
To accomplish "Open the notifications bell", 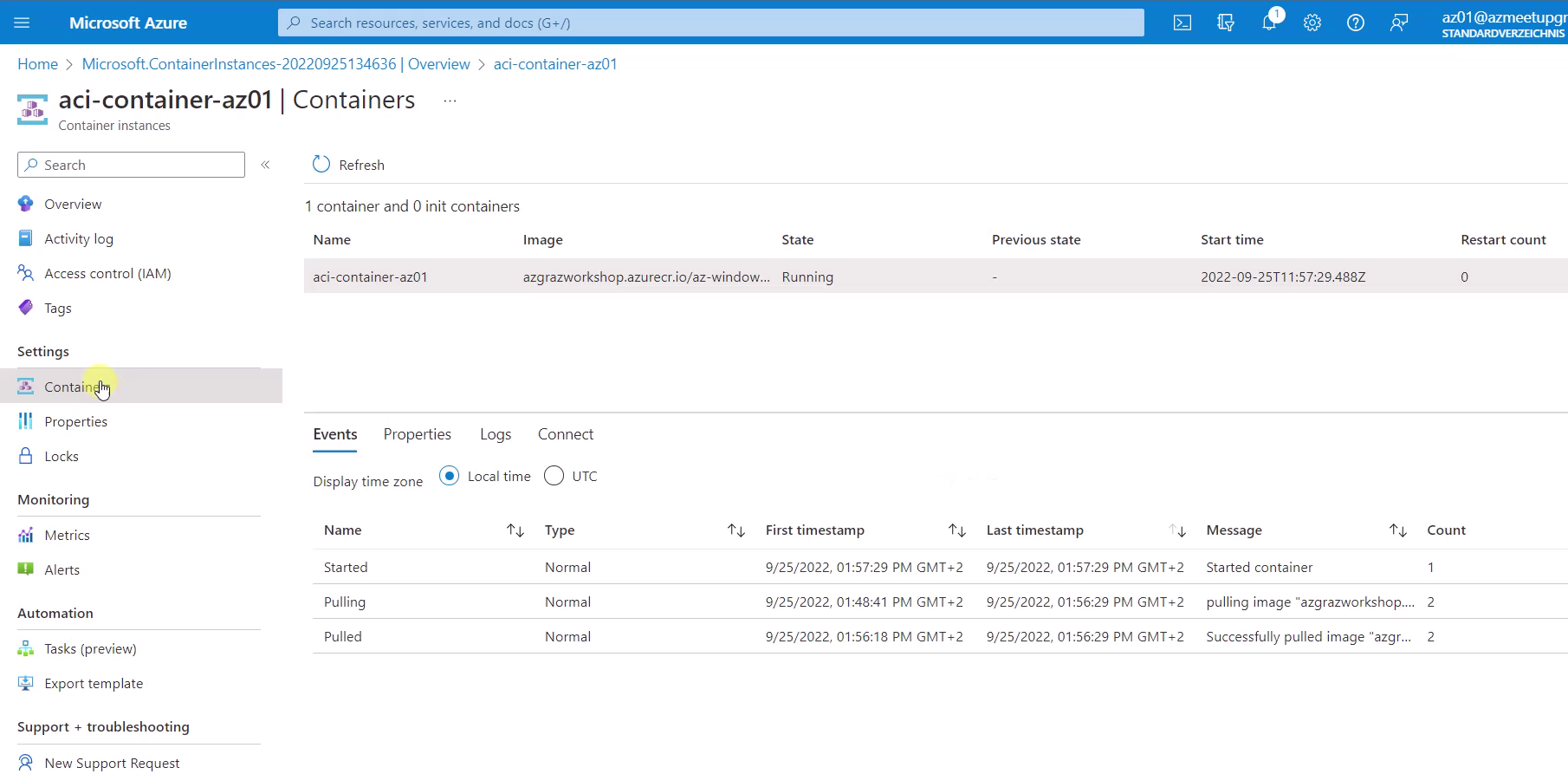I will (x=1270, y=23).
